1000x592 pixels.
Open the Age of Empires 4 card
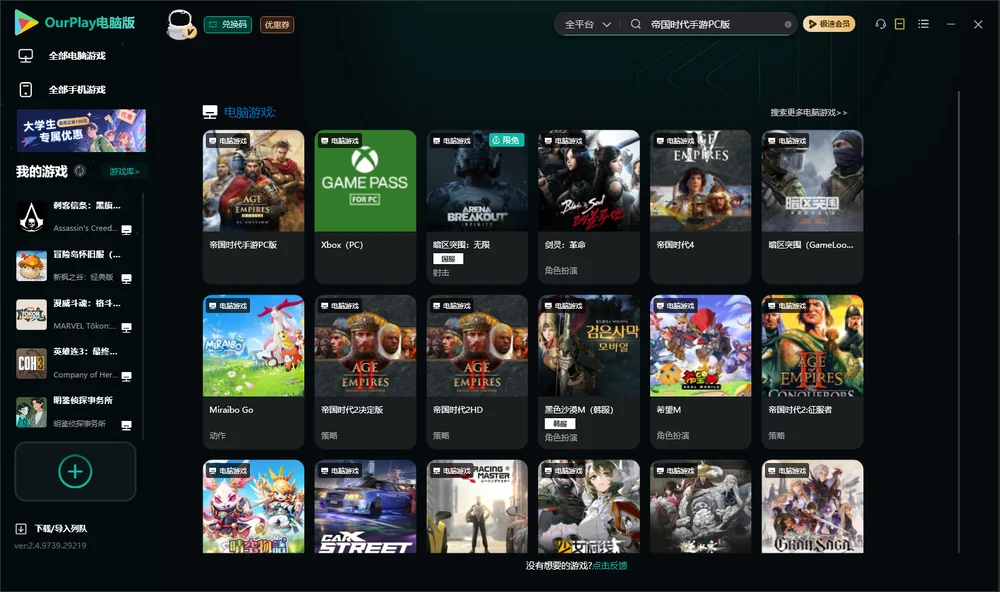click(x=700, y=207)
